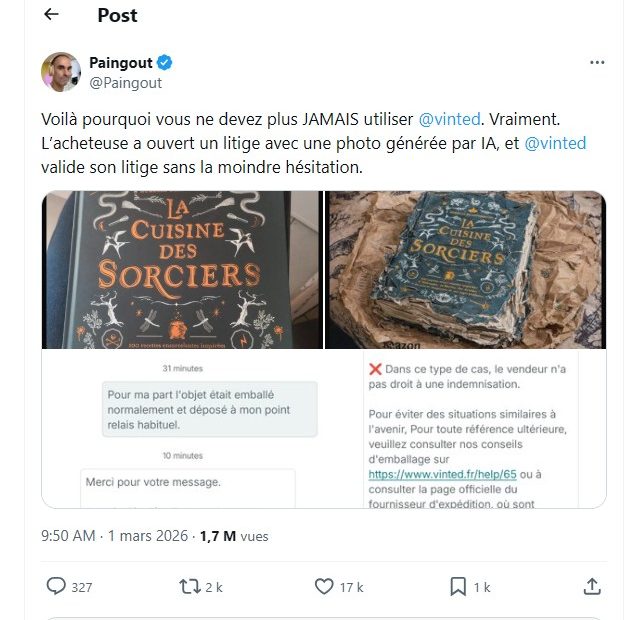
Task: Open the second @vinted mention after 'IA, et'
Action: (x=555, y=143)
